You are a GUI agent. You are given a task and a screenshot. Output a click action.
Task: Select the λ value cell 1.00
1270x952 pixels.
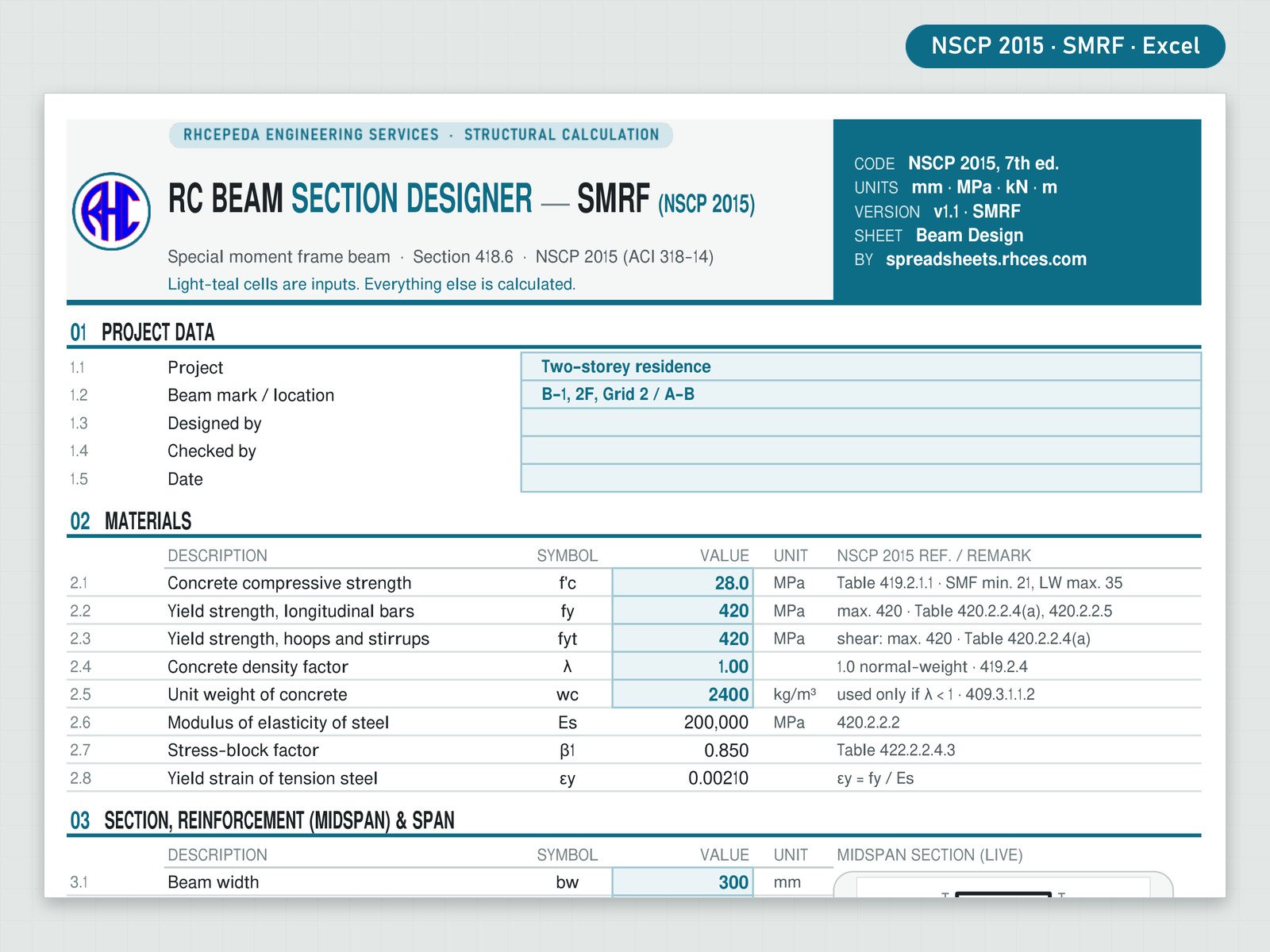click(683, 666)
